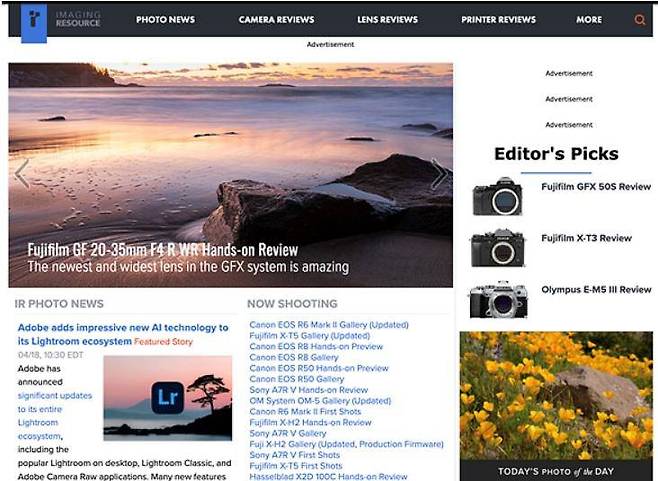Open Sony A7R V Gallery link

click(287, 433)
